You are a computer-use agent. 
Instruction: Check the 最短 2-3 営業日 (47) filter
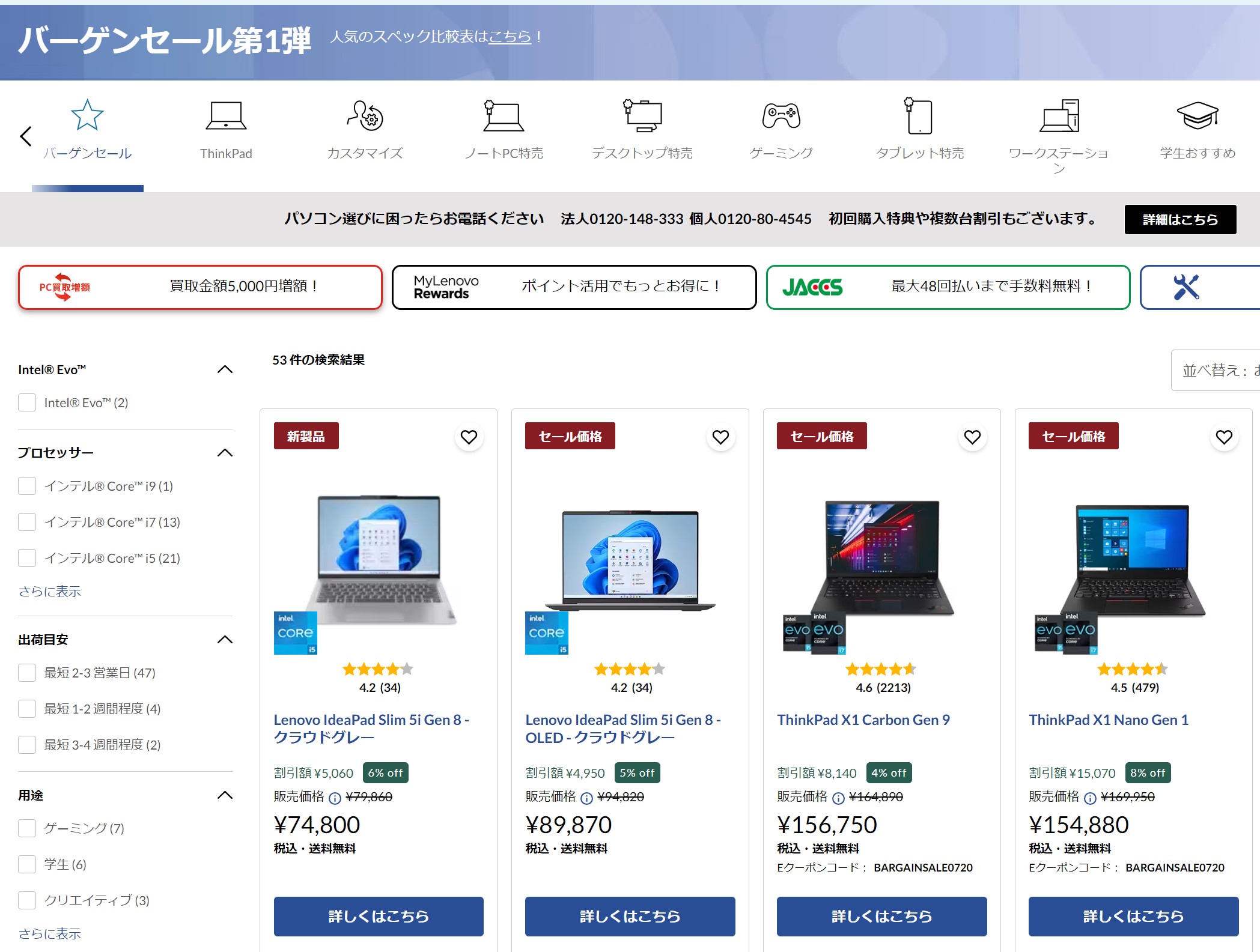[27, 673]
